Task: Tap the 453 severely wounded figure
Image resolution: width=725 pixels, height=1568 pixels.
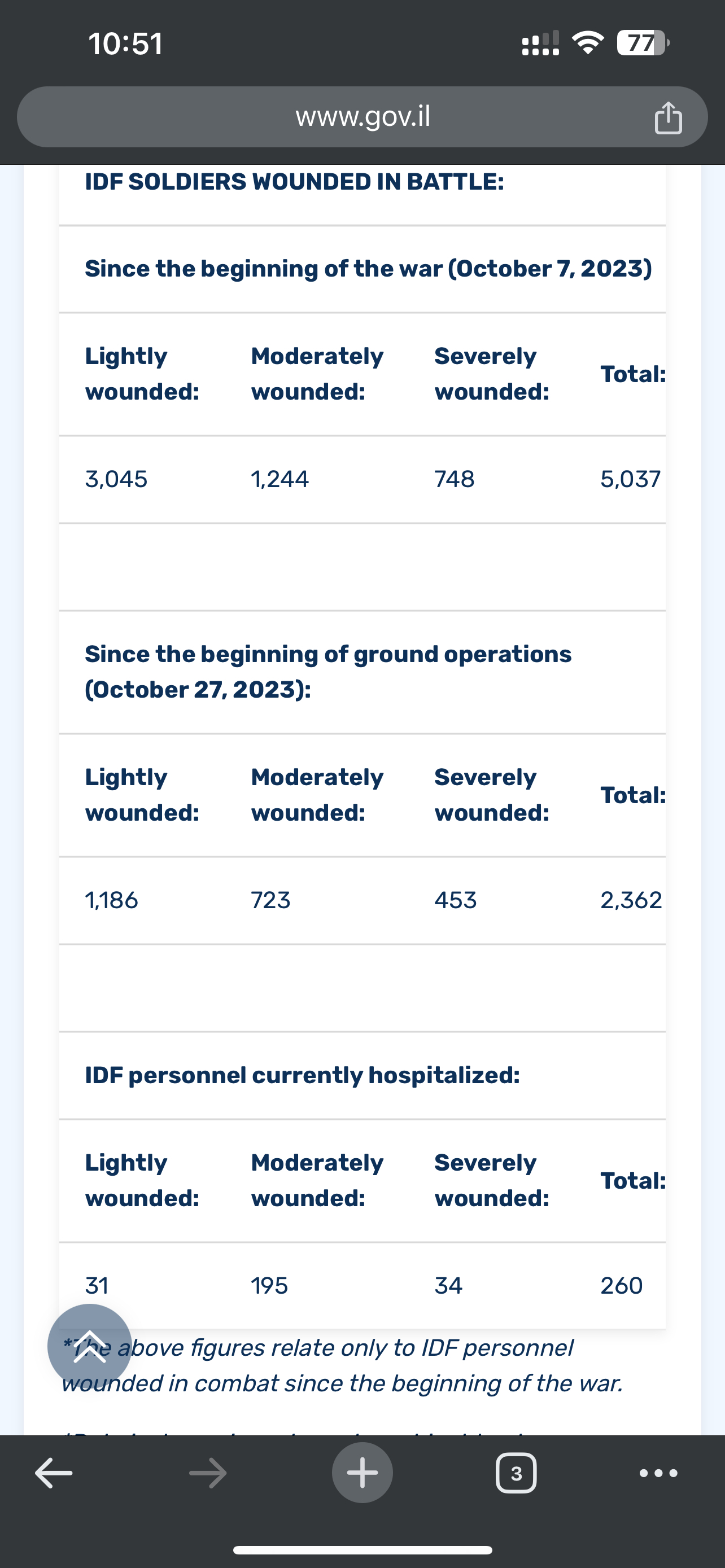Action: pyautogui.click(x=455, y=900)
